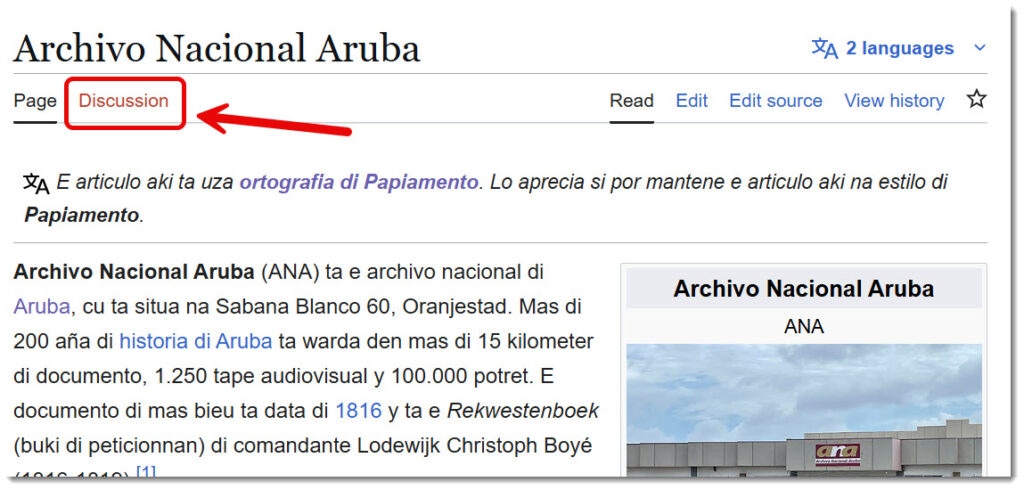Viewport: 1024px width, 490px height.
Task: Click the translate icon beside 2 languages
Action: click(x=824, y=48)
